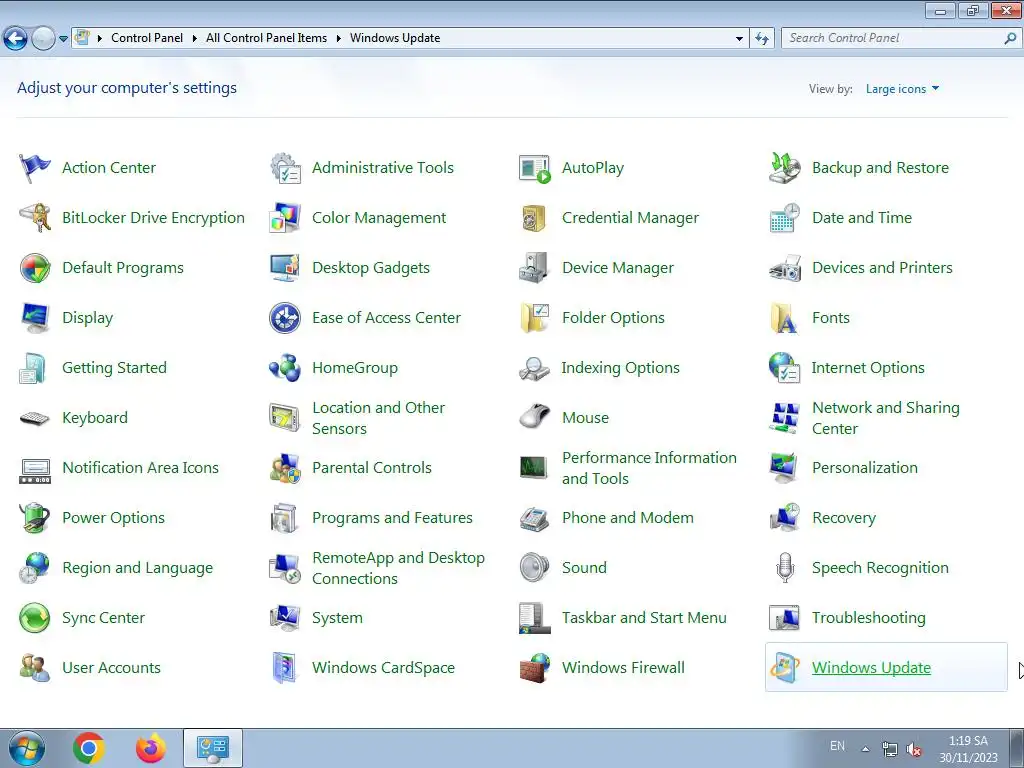Click the Display monitor icon

35,318
